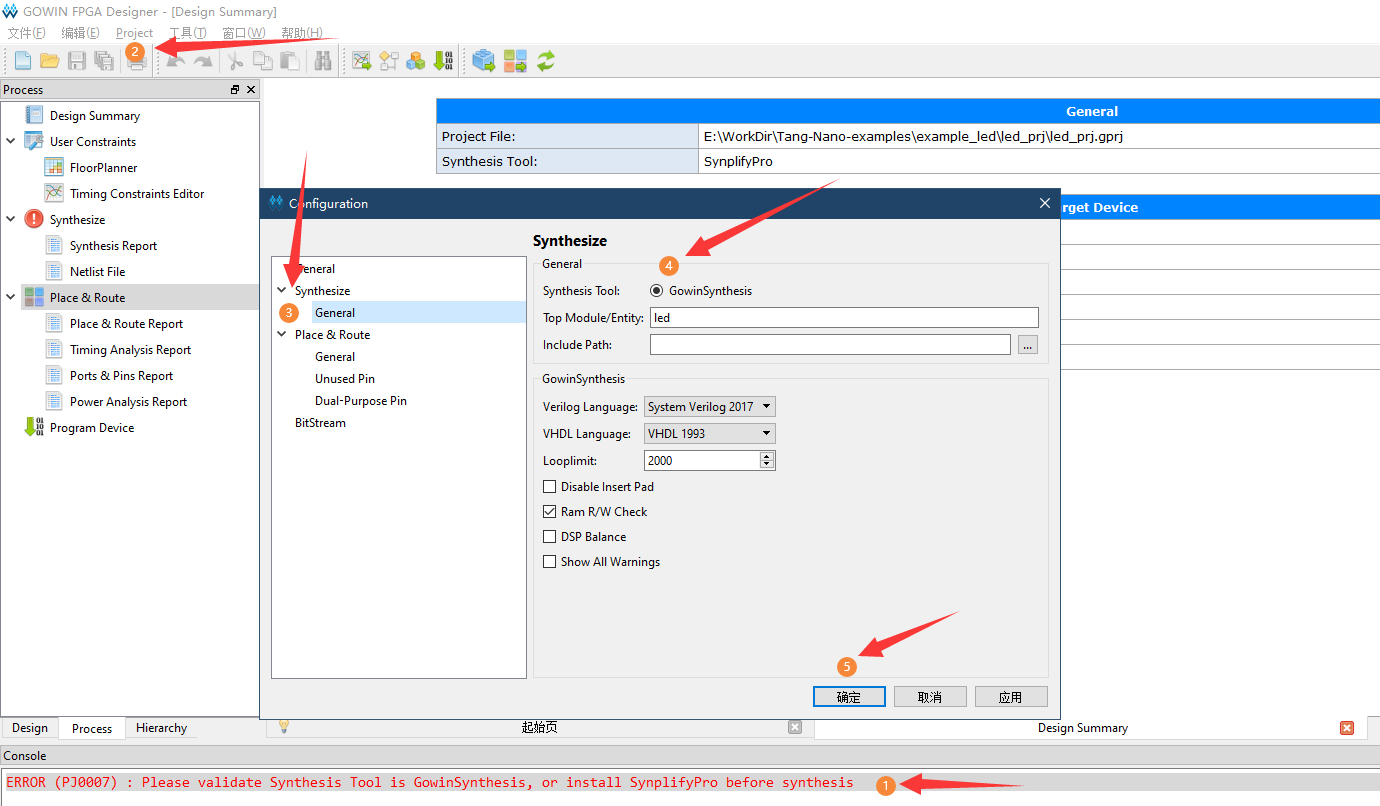Switch to the Hierarchy tab
This screenshot has width=1380, height=806.
coord(161,728)
